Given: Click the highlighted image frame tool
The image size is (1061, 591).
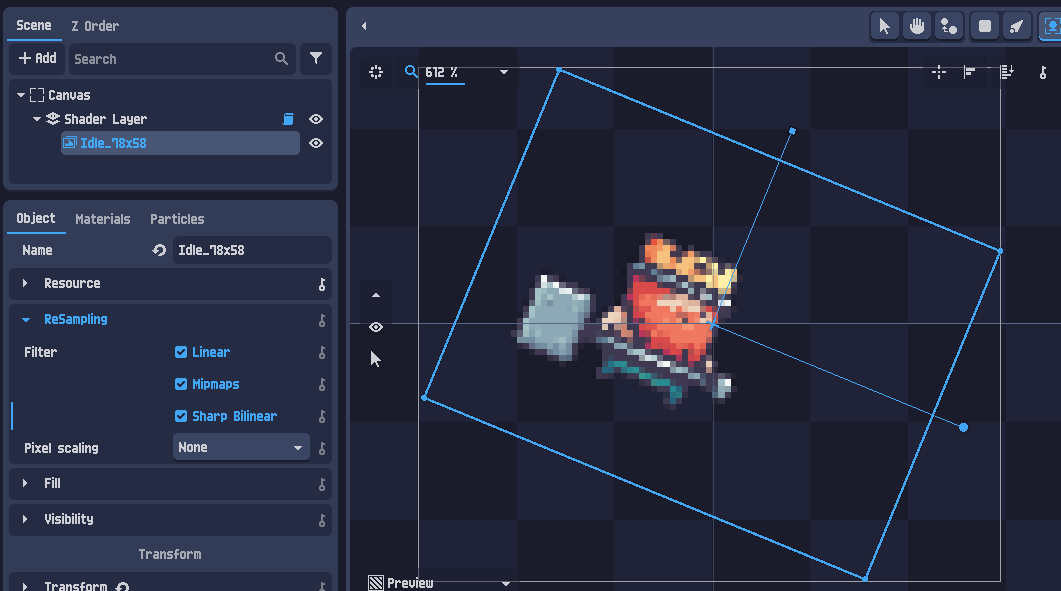Looking at the screenshot, I should [1049, 25].
